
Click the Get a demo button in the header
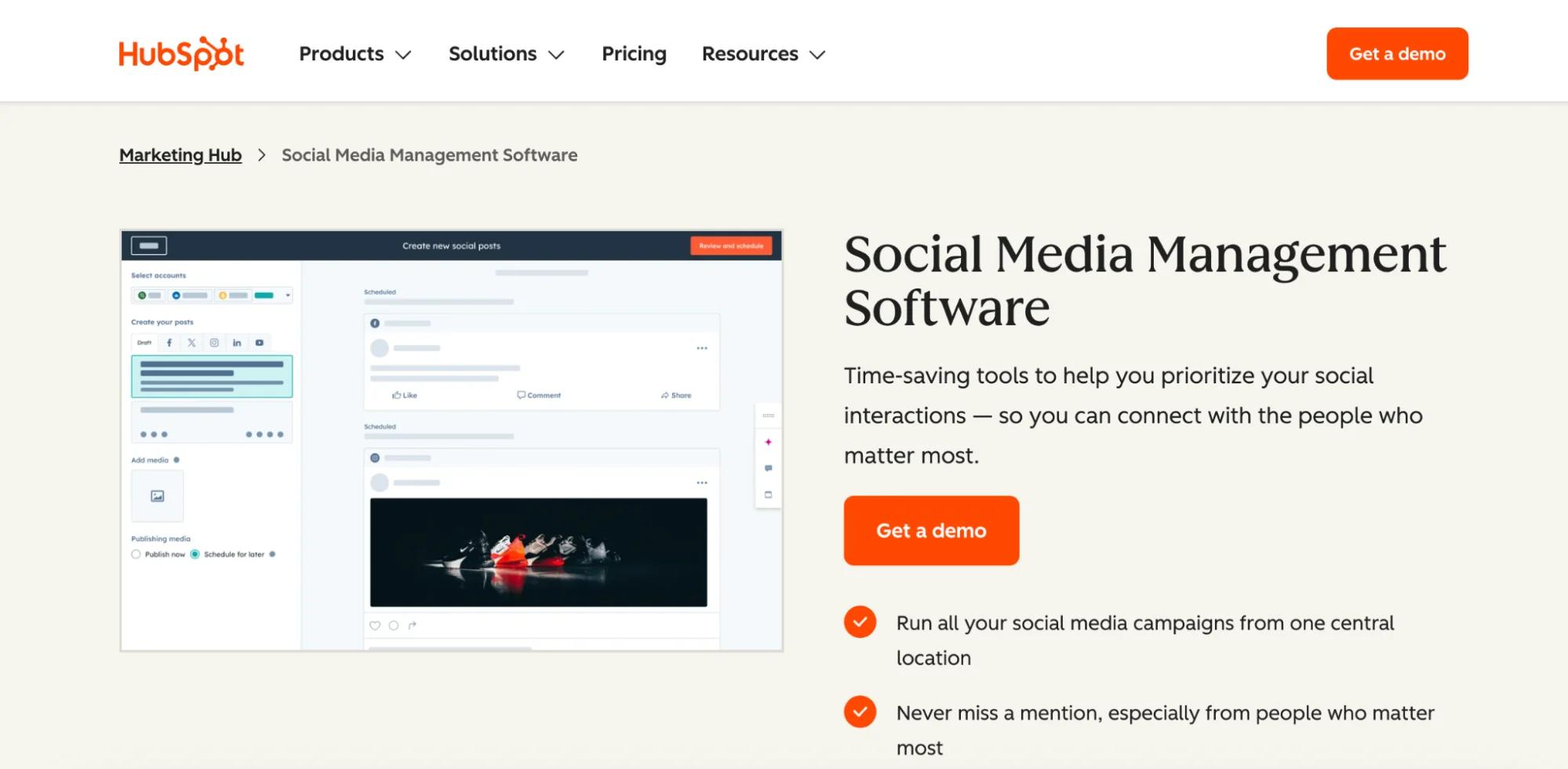[1397, 53]
